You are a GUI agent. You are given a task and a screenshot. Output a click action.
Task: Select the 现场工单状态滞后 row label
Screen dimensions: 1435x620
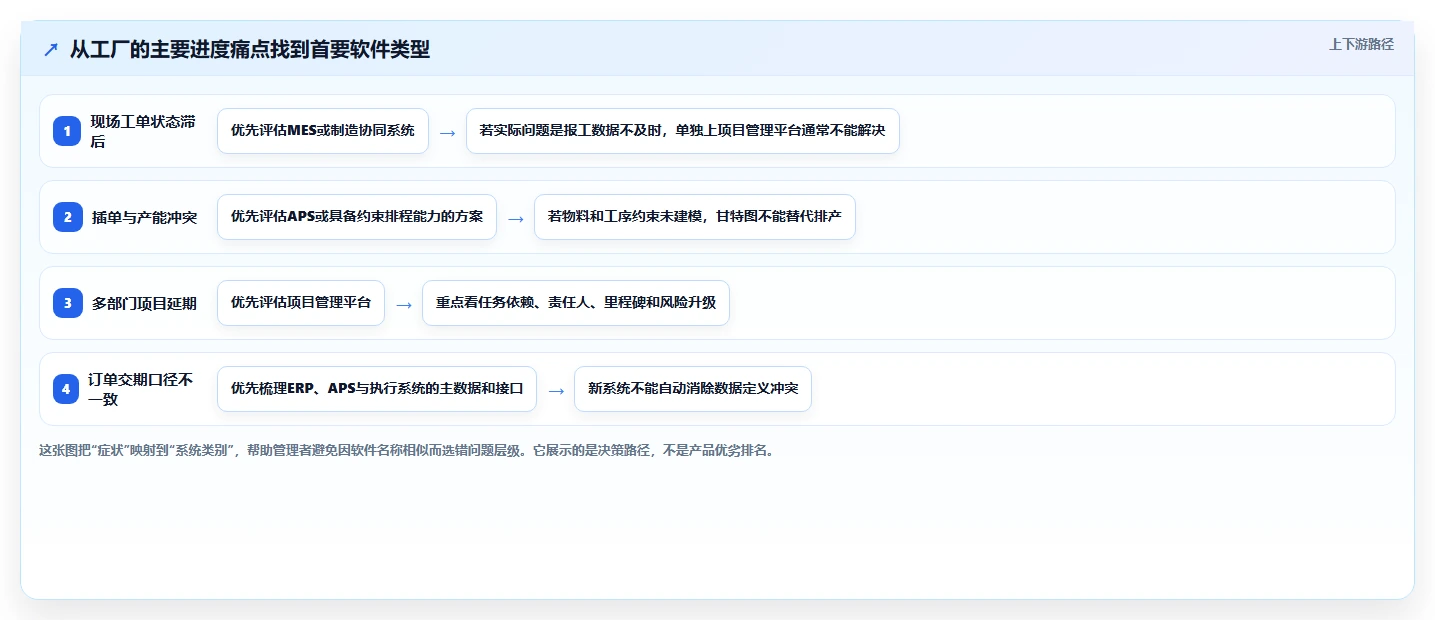point(142,131)
